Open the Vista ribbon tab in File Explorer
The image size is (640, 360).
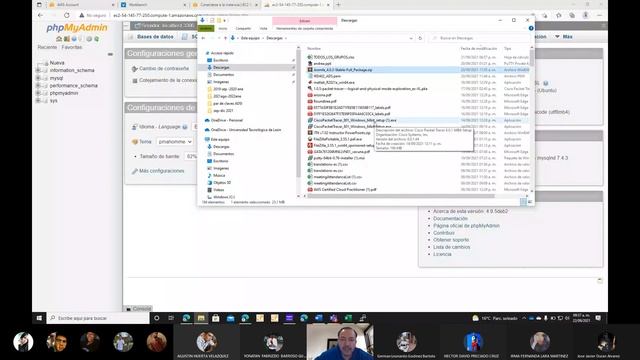click(264, 29)
